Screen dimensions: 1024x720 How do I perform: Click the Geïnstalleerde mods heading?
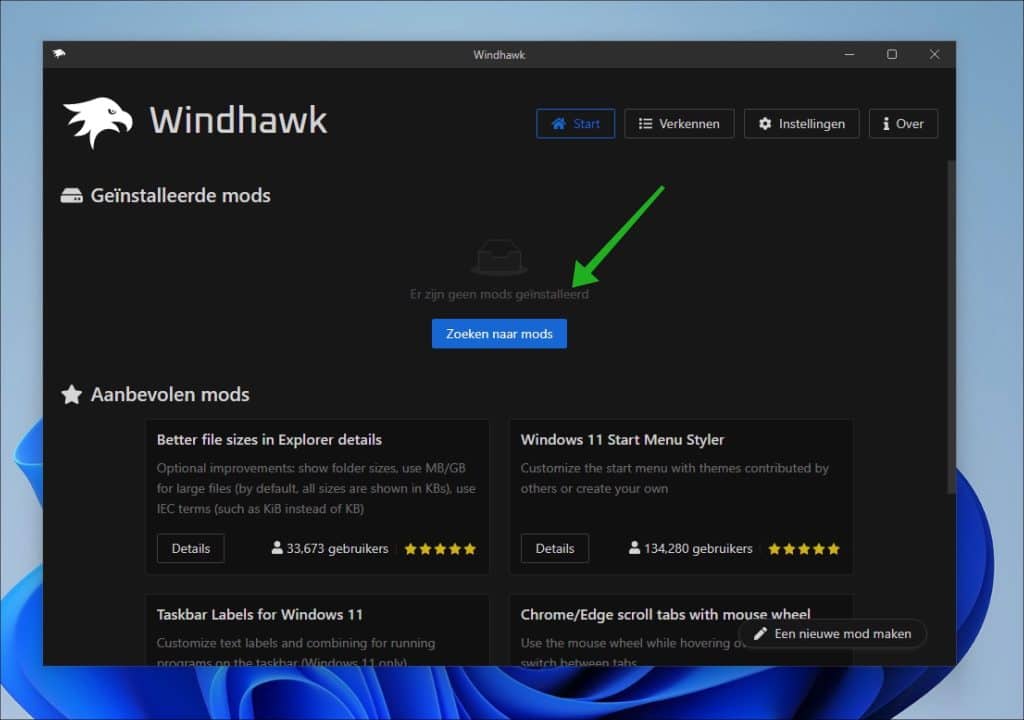coord(180,195)
